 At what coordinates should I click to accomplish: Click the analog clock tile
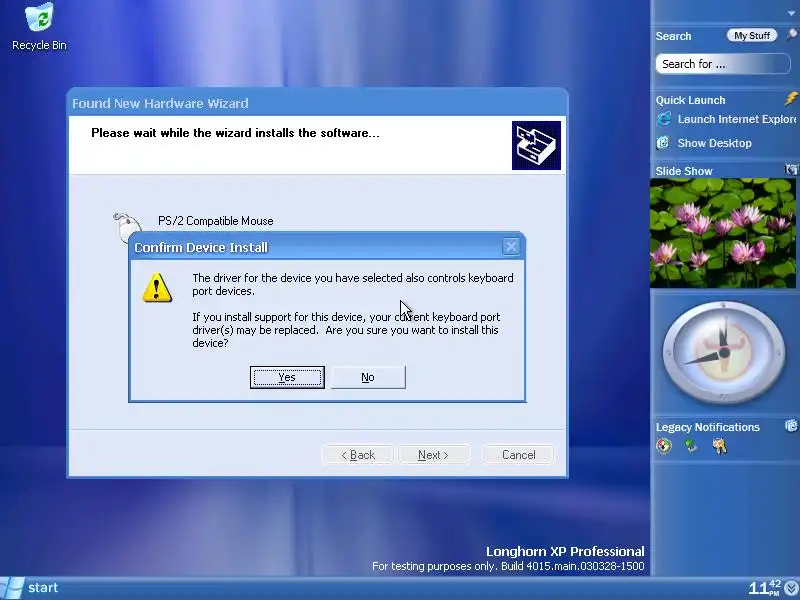point(723,353)
